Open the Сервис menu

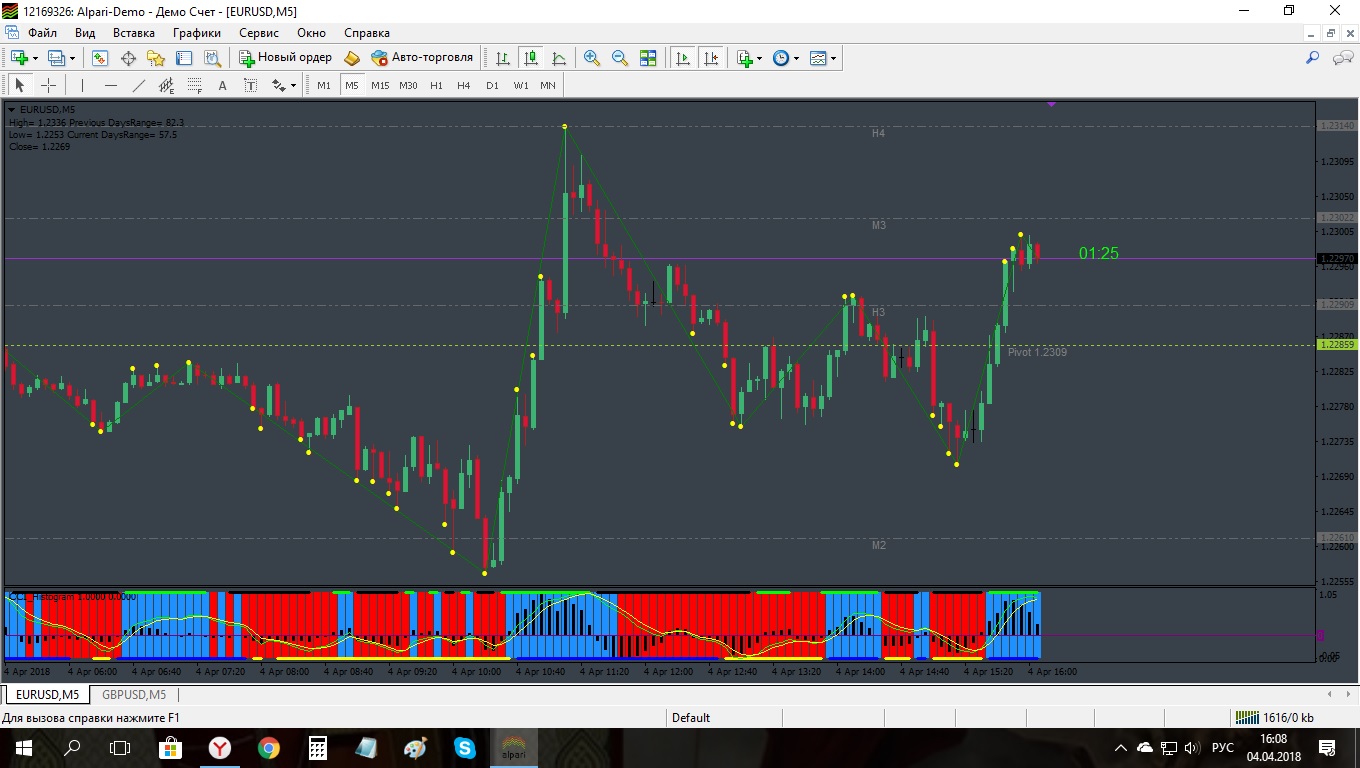[259, 33]
